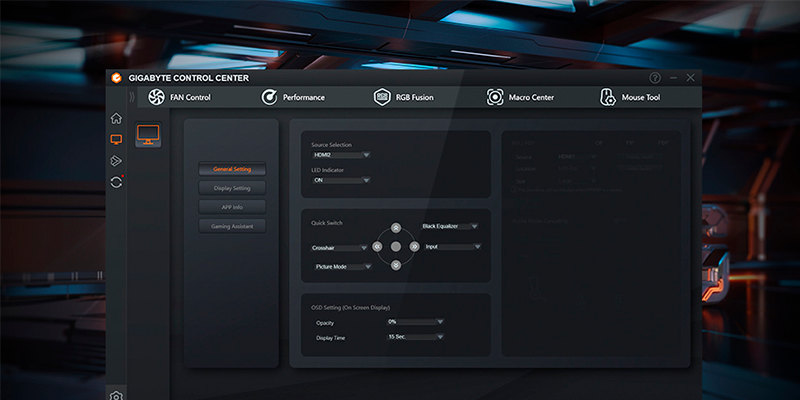
Task: Click the Quick Switch up arrow
Action: pos(396,228)
